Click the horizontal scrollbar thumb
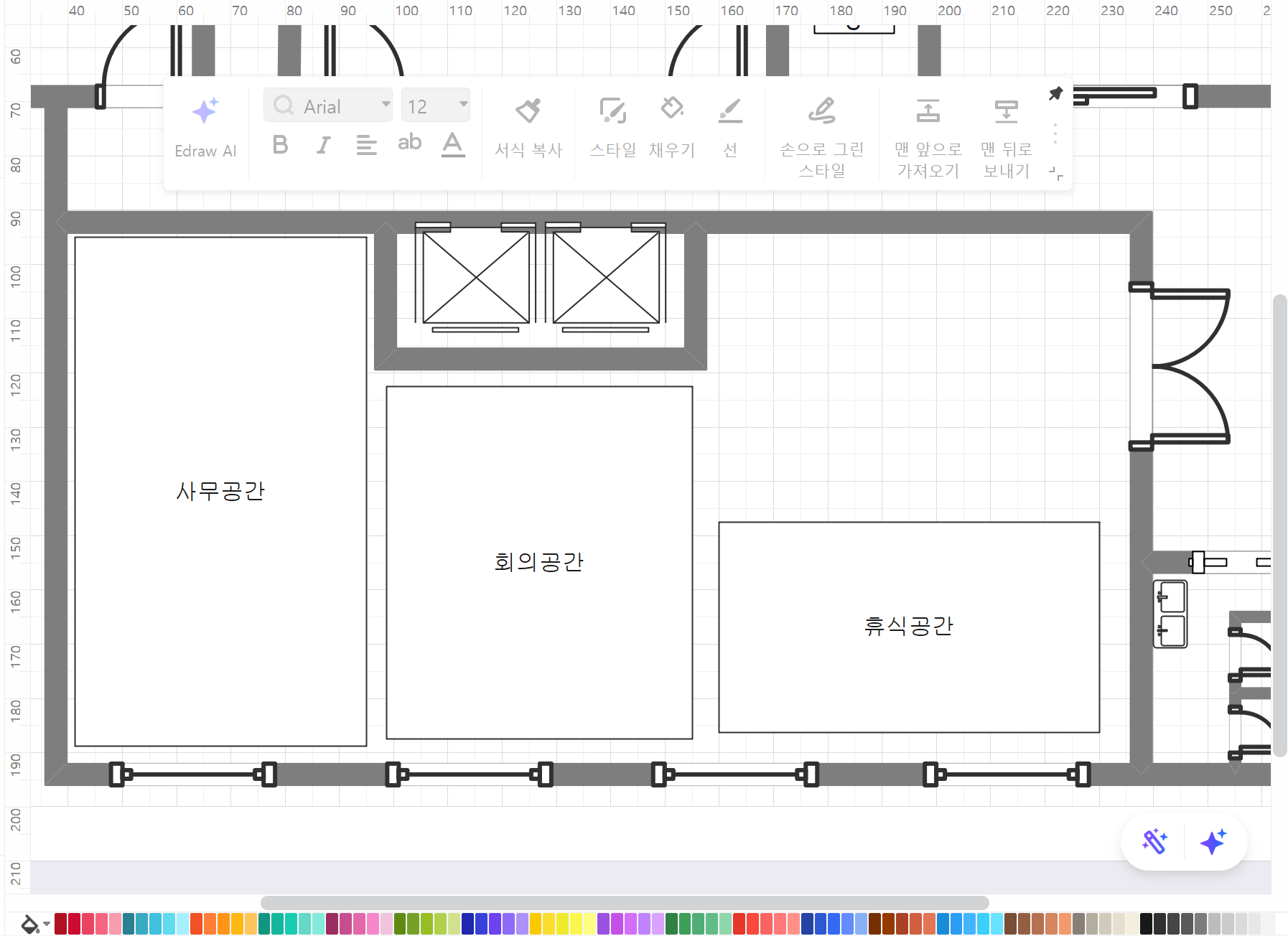This screenshot has height=936, width=1288. click(625, 903)
